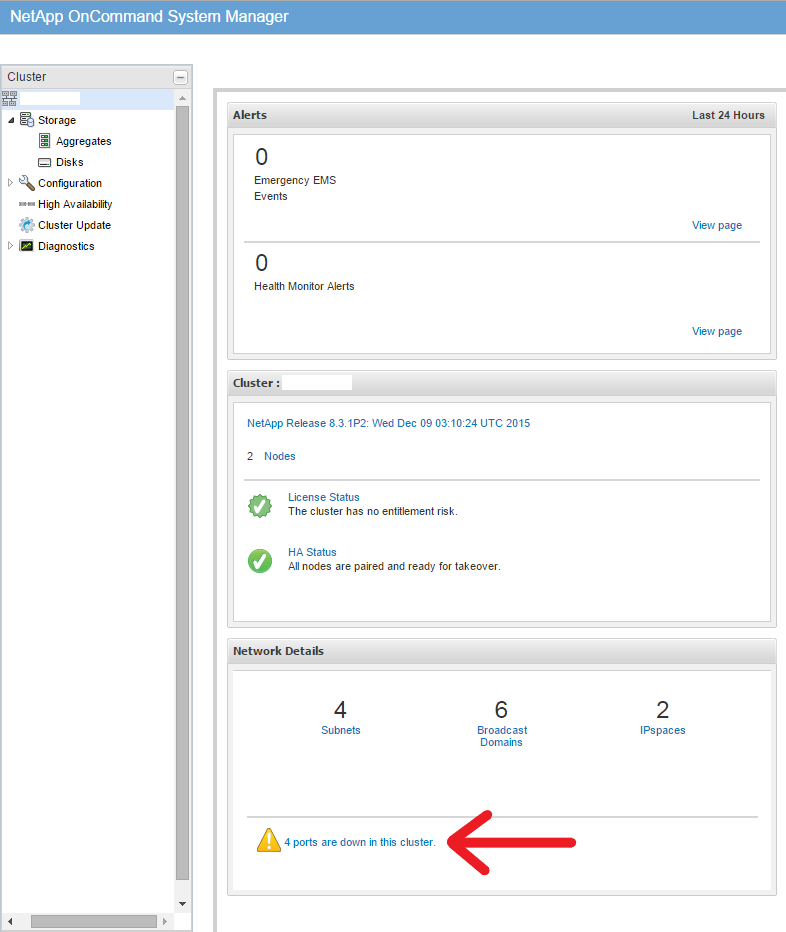Open View page for Health Monitor Alerts

point(716,331)
